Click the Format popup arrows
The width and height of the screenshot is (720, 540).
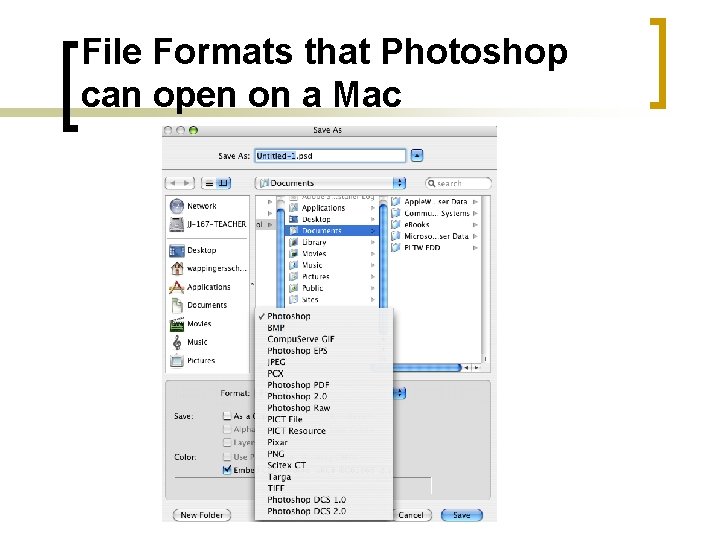click(399, 393)
